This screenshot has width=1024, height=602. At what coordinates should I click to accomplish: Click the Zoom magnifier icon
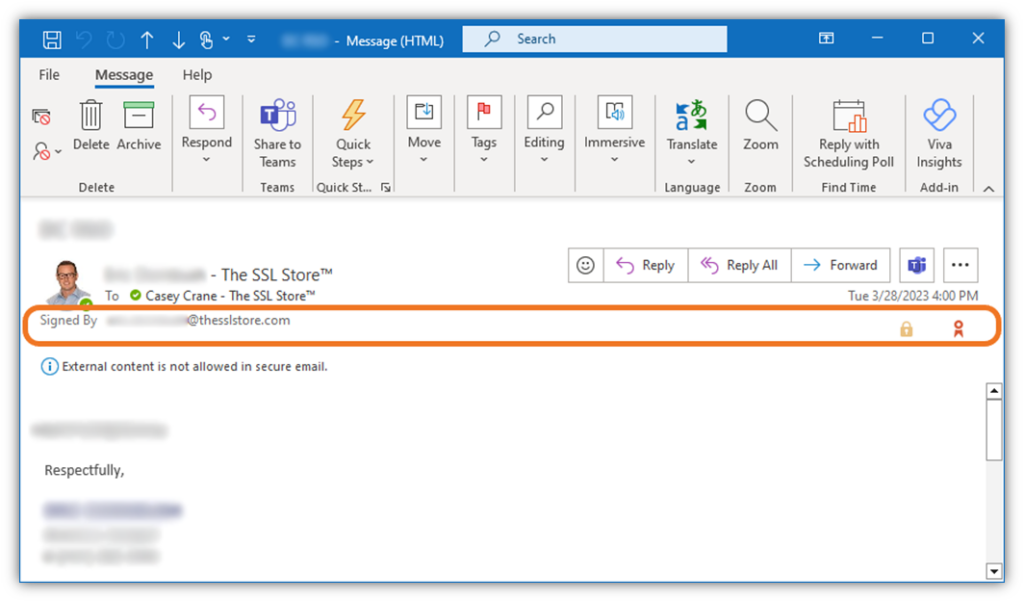pos(761,115)
